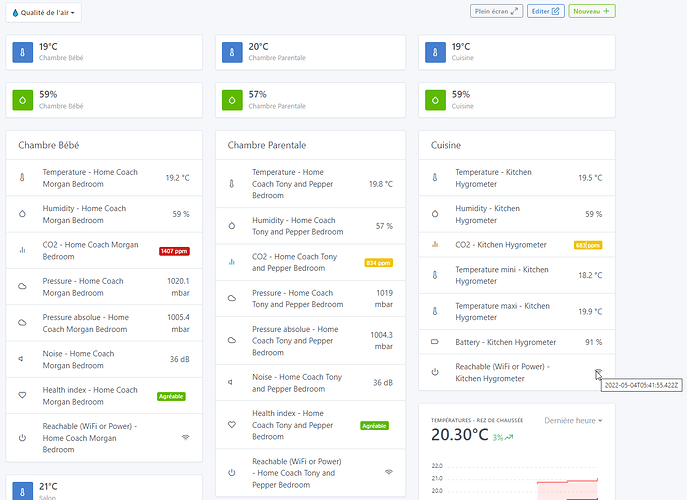
Task: Click green Agréable badge in Chambre Parentale
Action: [x=374, y=425]
